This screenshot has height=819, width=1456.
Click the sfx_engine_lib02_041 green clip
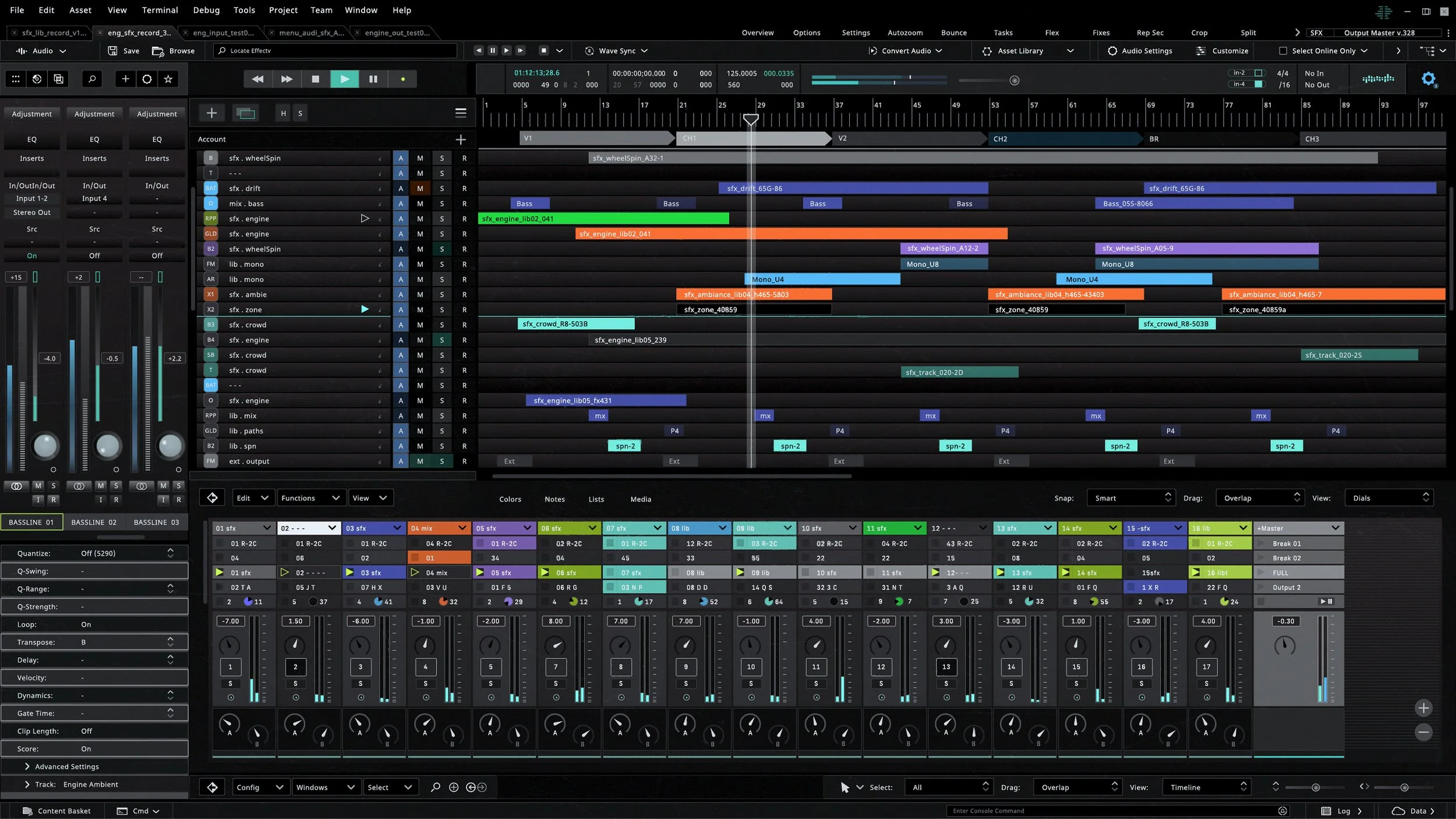[603, 218]
